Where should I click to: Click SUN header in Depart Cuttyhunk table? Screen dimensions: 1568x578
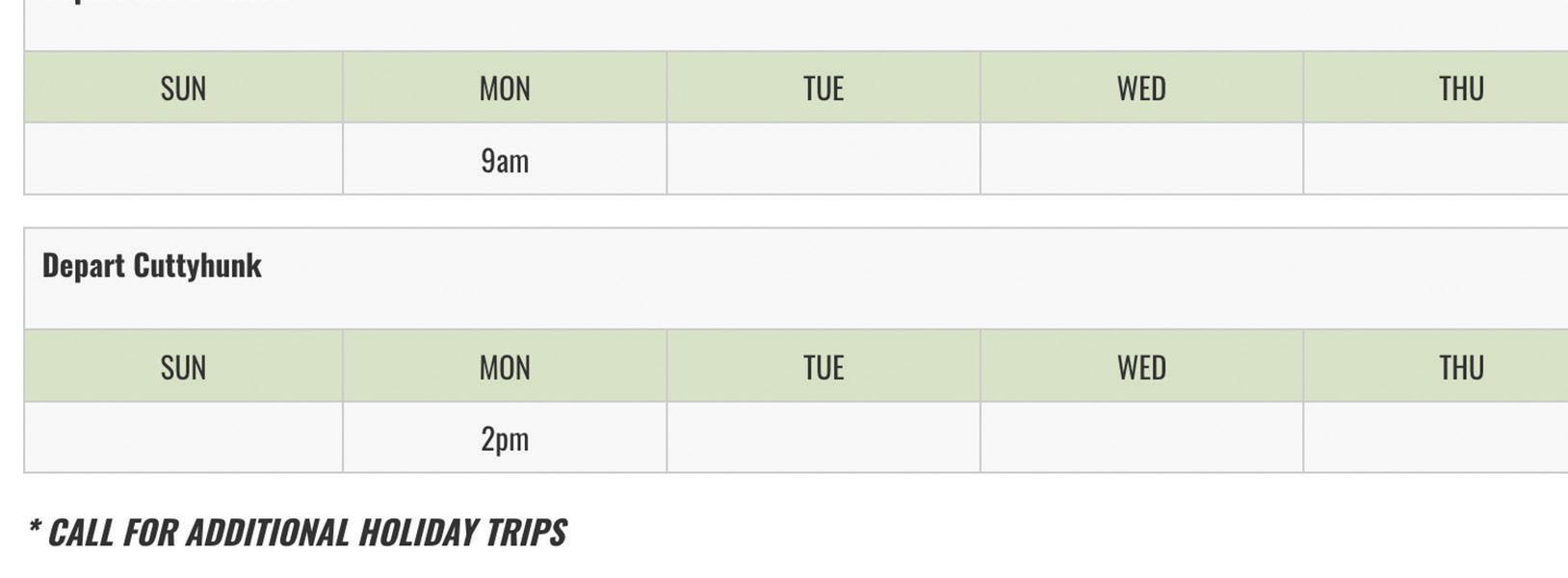pos(183,367)
